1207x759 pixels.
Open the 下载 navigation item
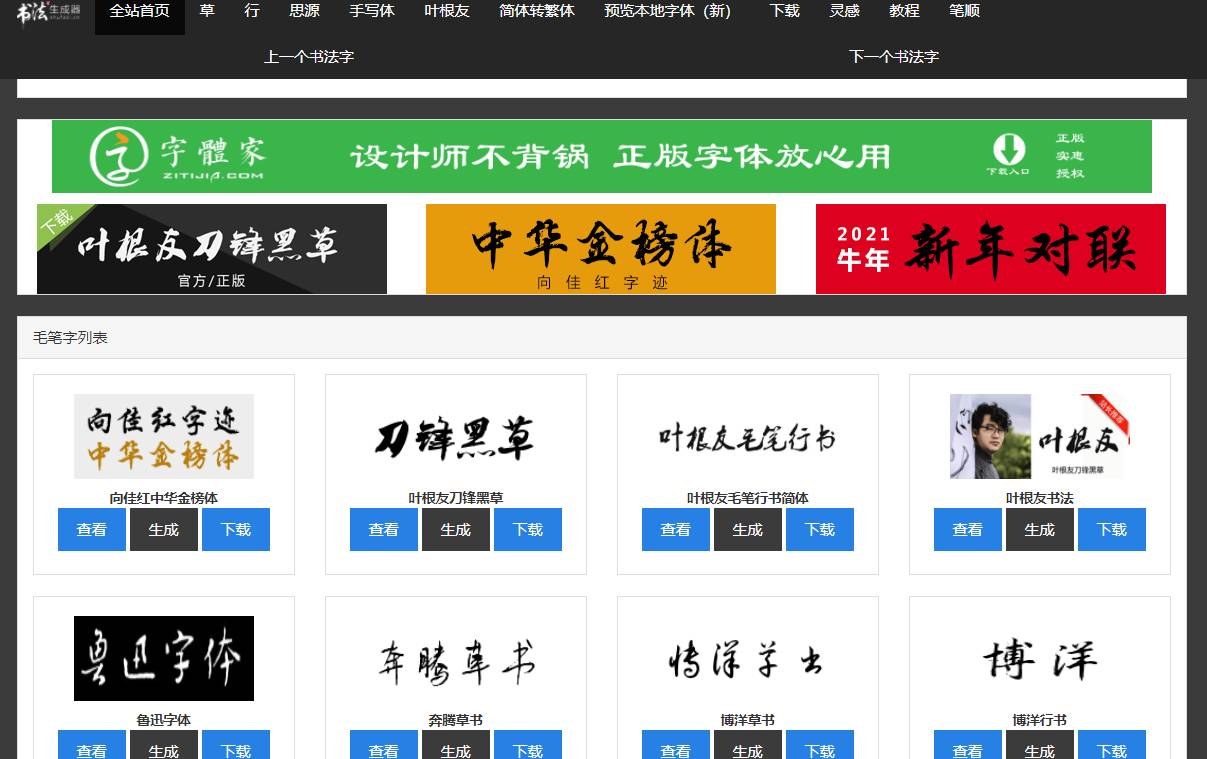tap(785, 12)
